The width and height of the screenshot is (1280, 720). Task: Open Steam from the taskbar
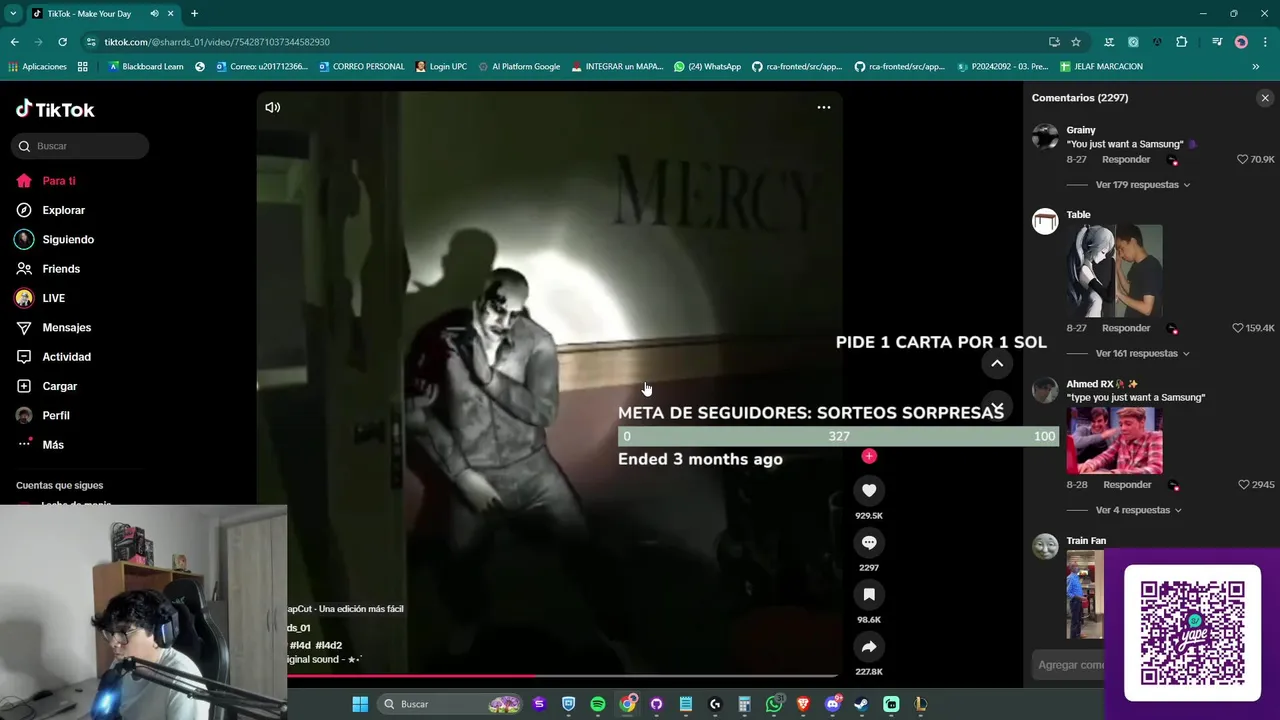pyautogui.click(x=862, y=704)
